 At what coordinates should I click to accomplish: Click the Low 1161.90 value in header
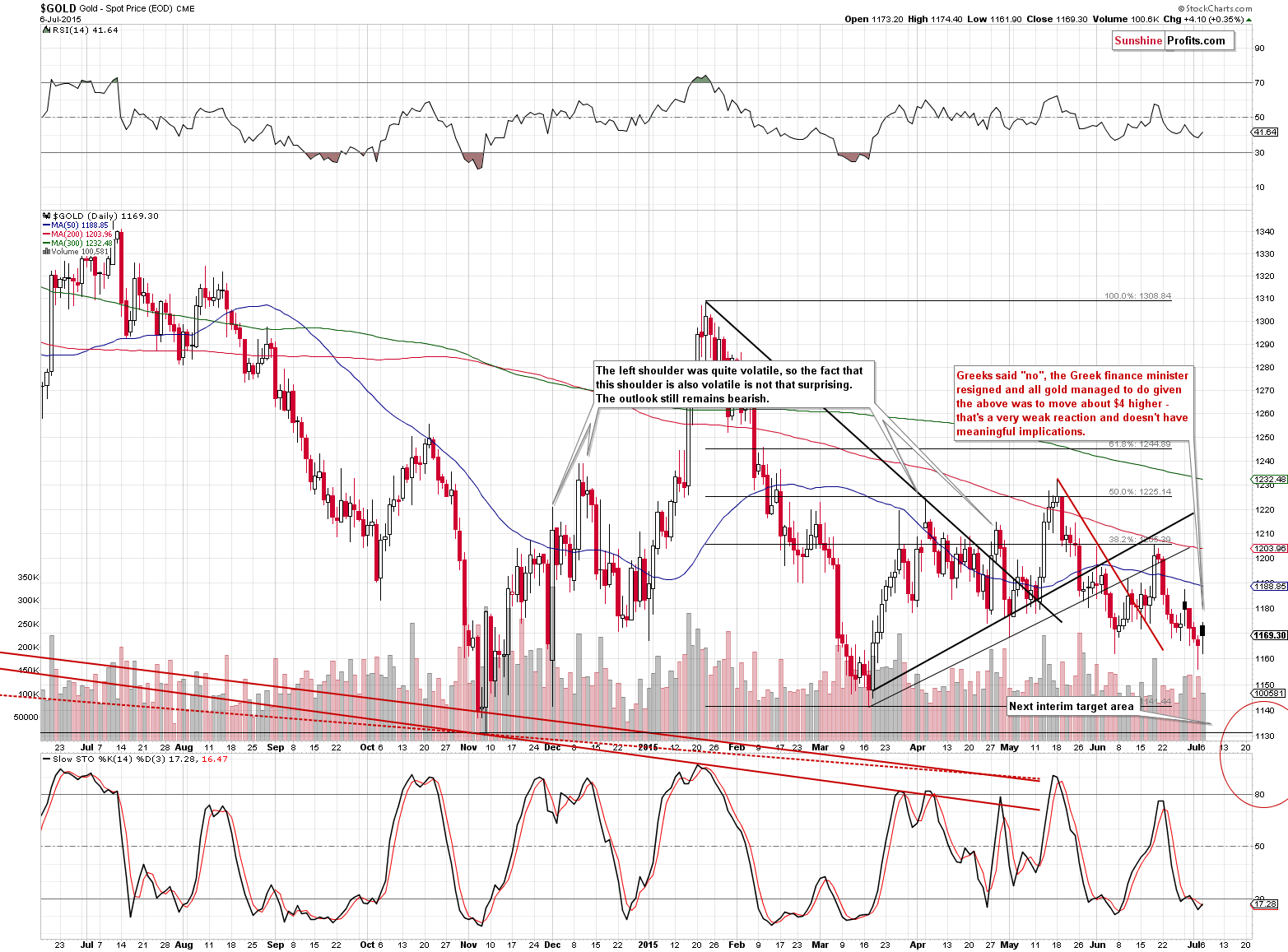994,19
